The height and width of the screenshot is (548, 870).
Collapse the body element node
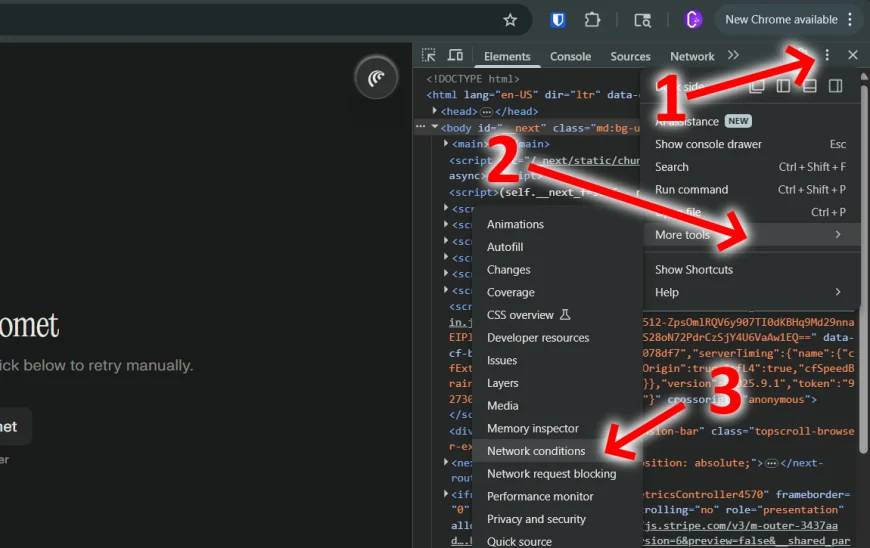point(435,127)
